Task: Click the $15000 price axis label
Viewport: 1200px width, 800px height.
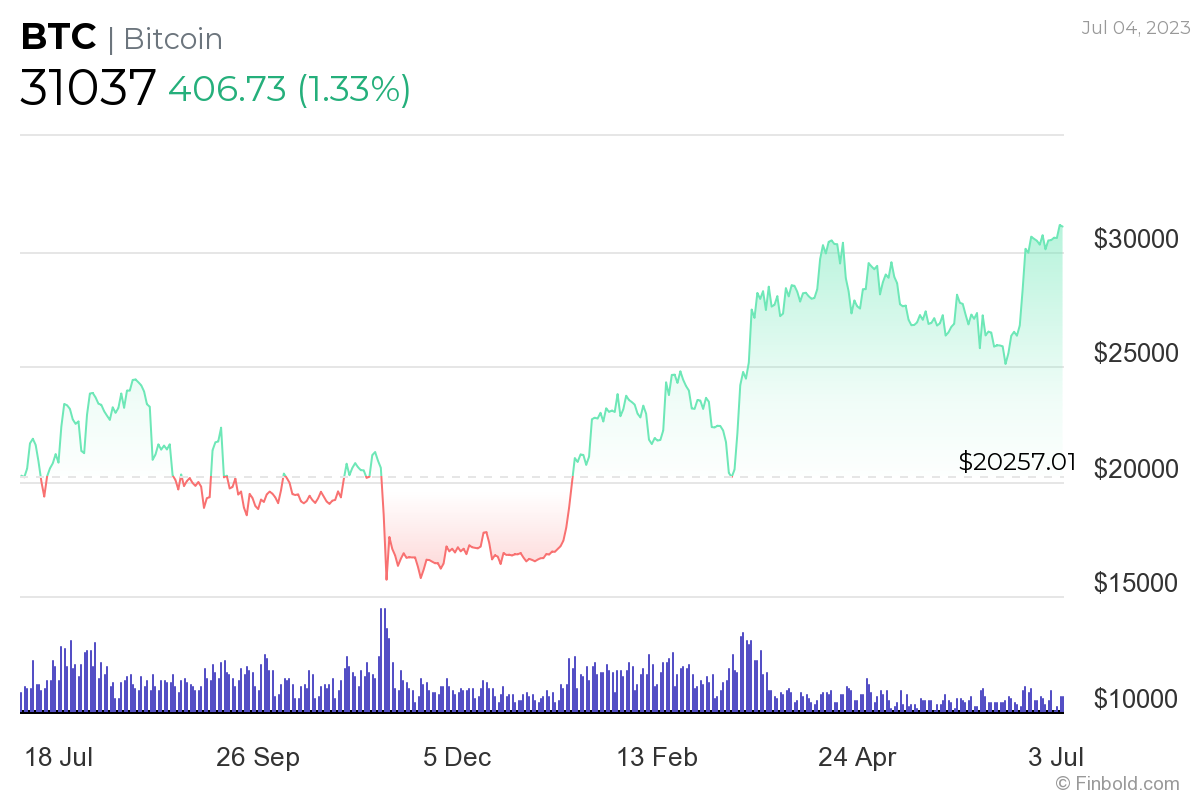Action: pos(1137,583)
